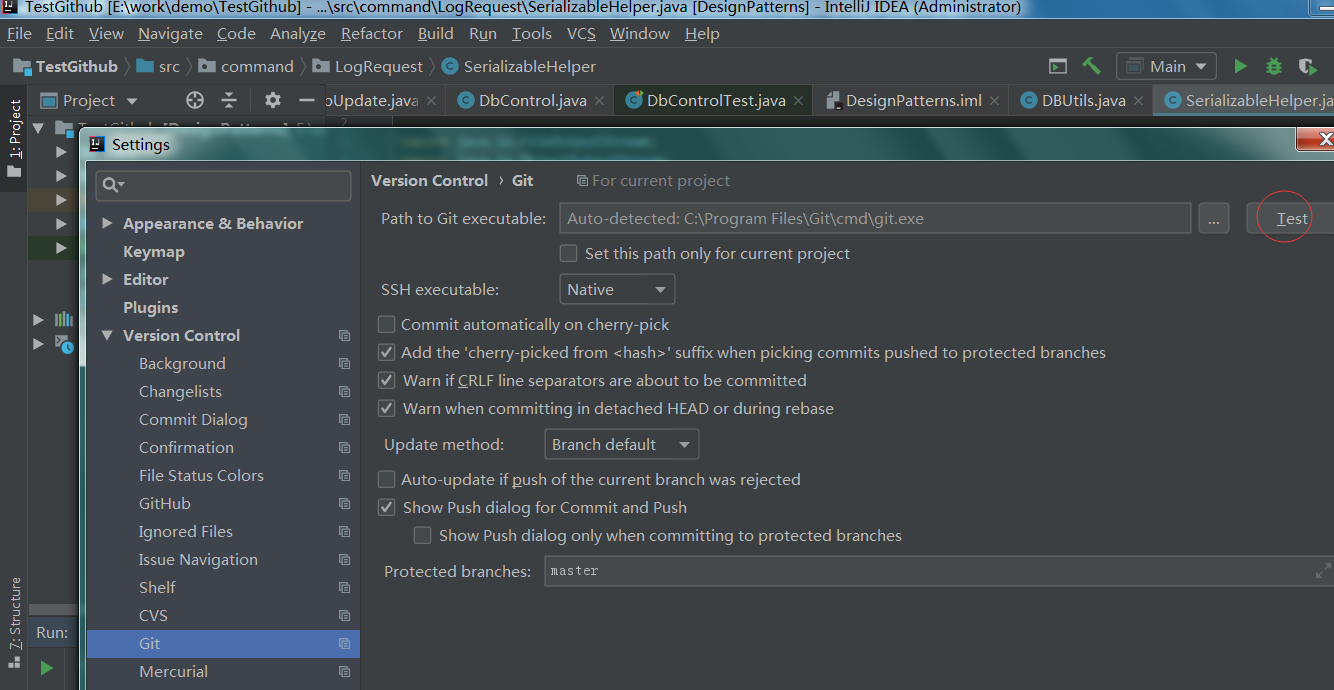Start debugging with the bug icon
This screenshot has height=690, width=1334.
(x=1273, y=66)
